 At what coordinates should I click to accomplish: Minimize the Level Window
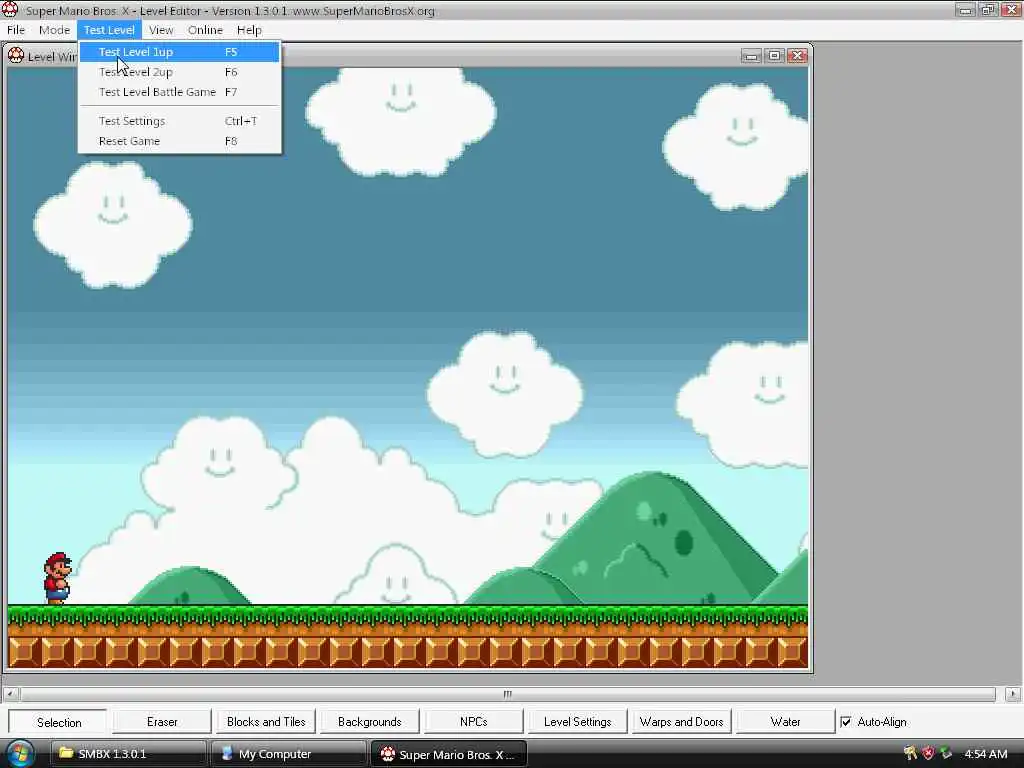tap(752, 56)
